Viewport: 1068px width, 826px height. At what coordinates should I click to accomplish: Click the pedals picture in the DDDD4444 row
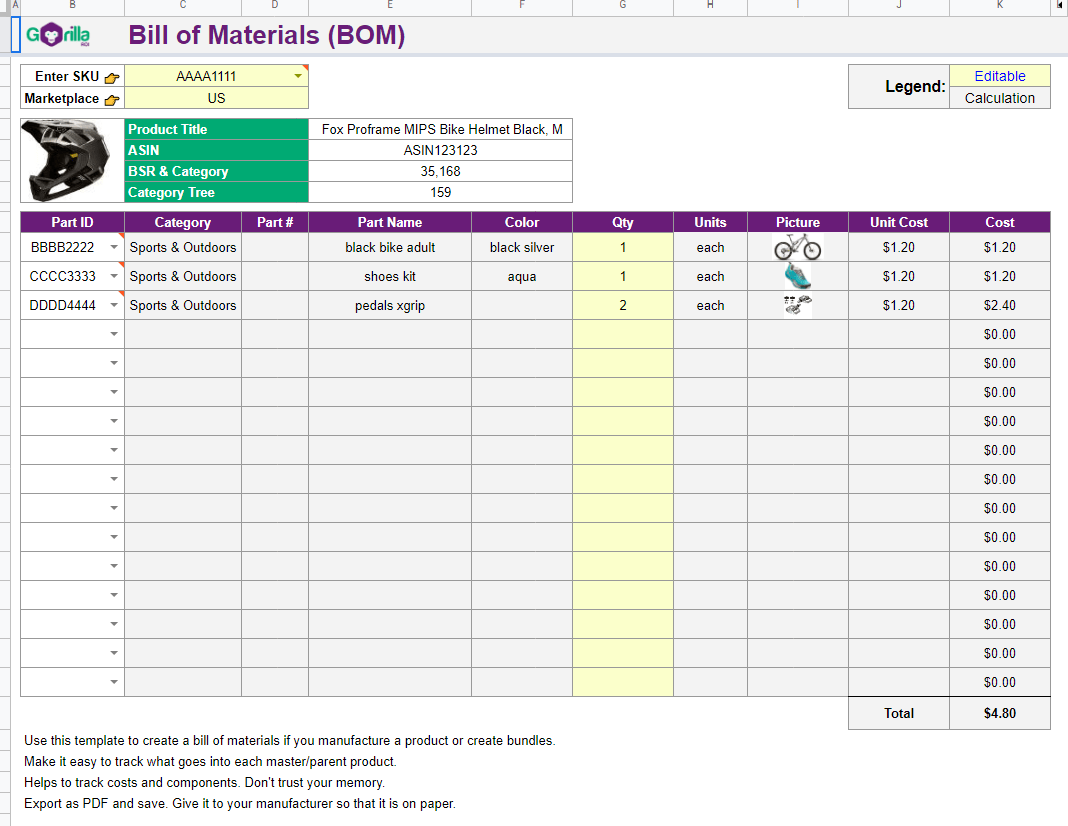click(797, 304)
